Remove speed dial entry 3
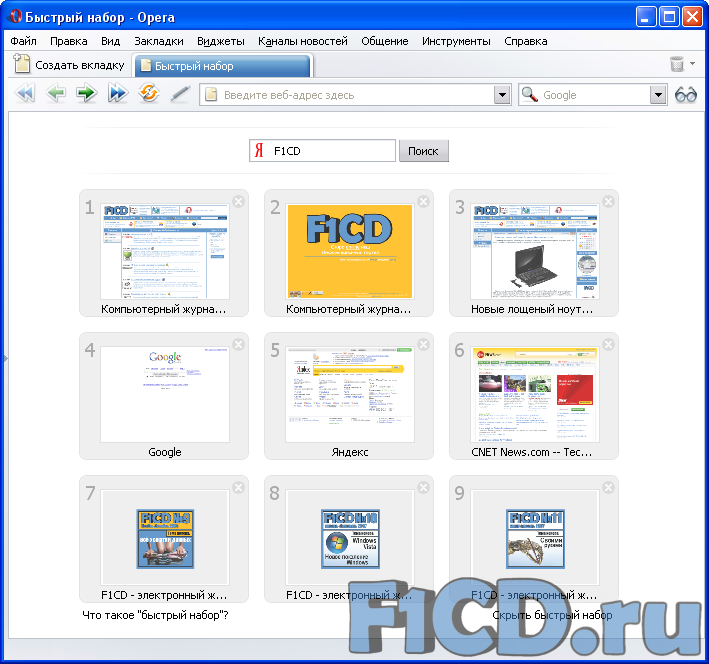Screen dimensions: 709x664 609,201
